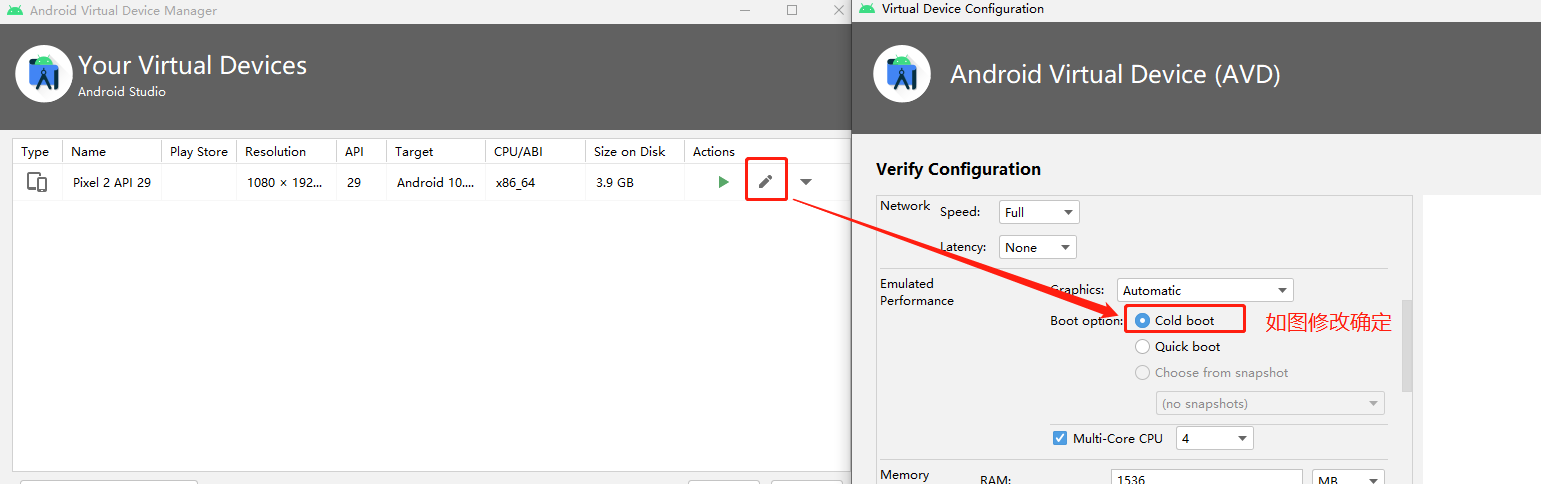Click the API value 29 cell
This screenshot has height=484, width=1541.
[361, 183]
